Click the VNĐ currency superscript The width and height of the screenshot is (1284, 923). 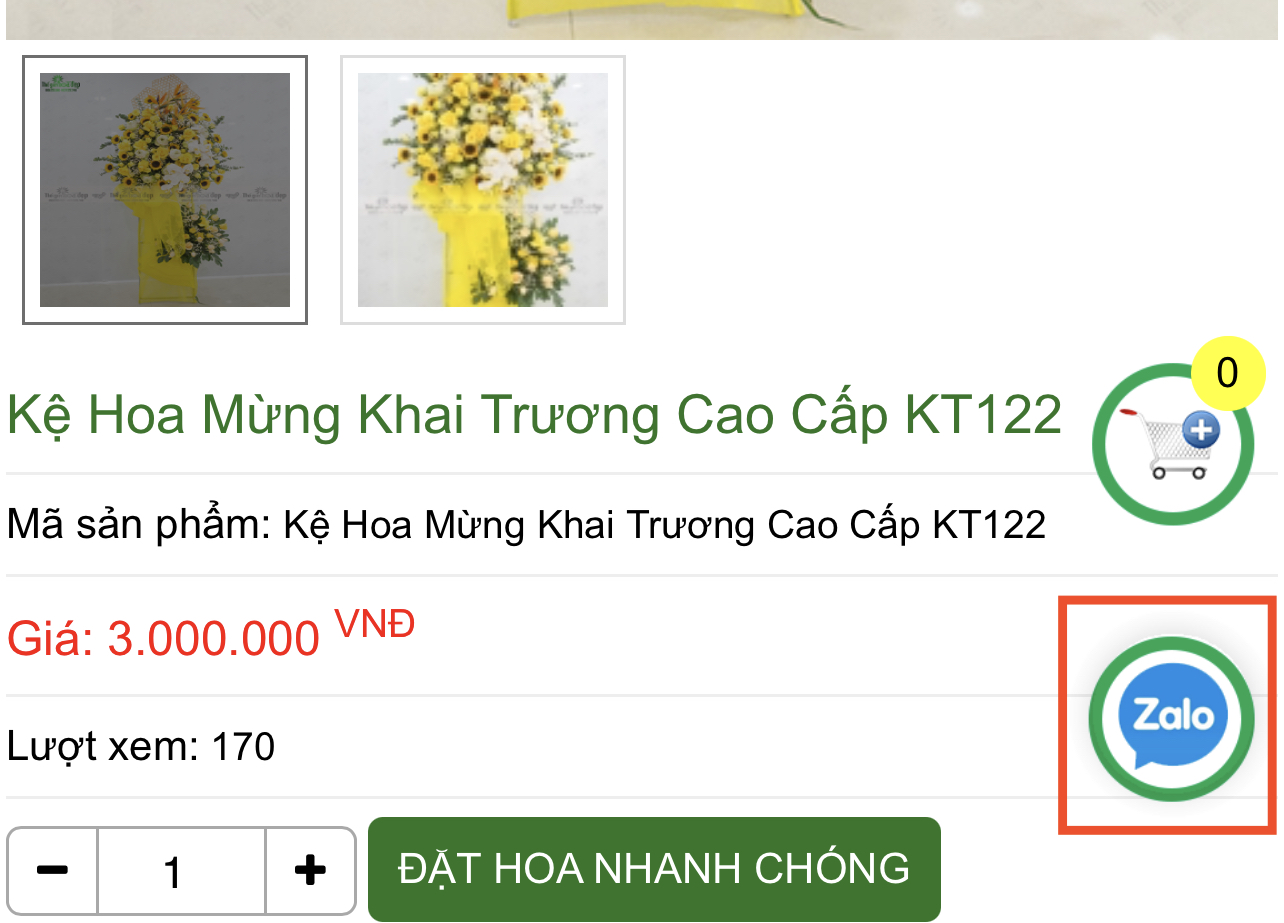coord(374,624)
